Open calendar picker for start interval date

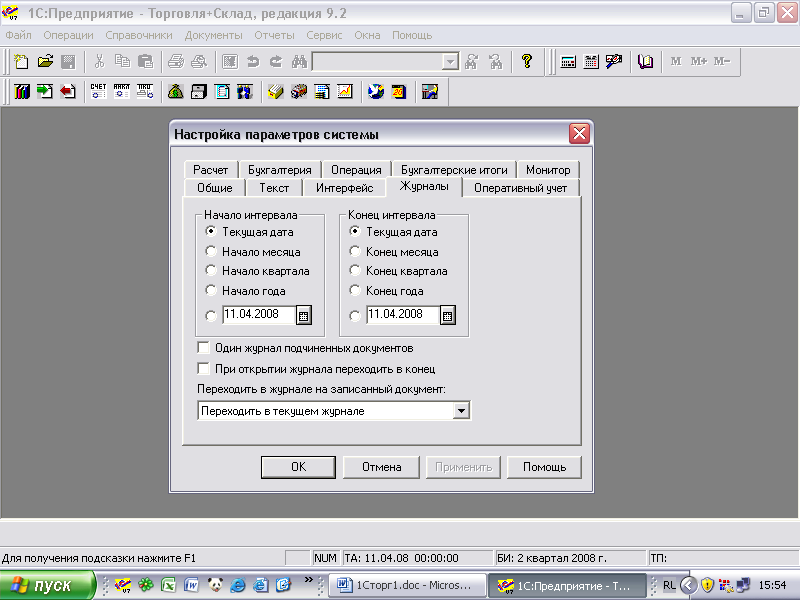(x=304, y=315)
